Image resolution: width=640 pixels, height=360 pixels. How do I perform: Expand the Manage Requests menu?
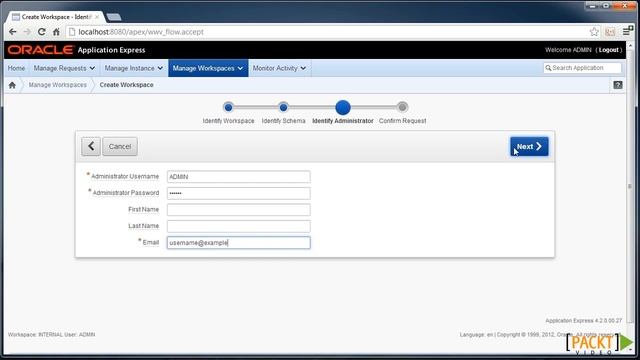[64, 68]
